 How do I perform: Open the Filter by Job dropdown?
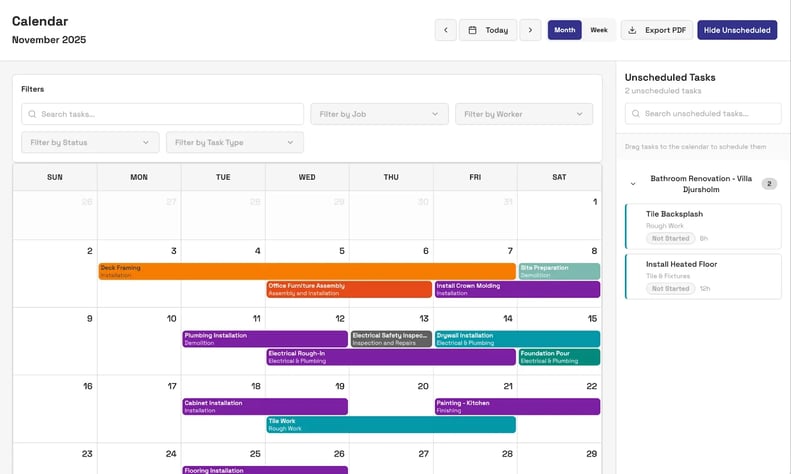[x=379, y=114]
